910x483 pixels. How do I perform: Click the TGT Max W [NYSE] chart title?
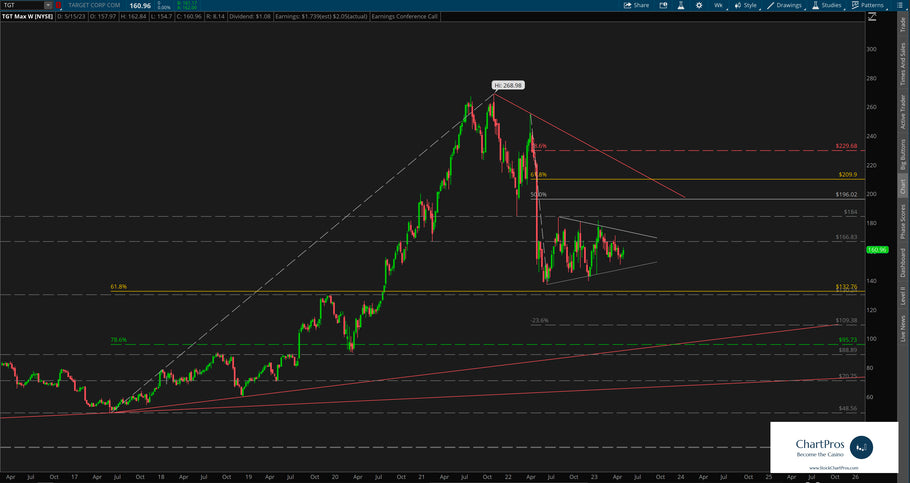[27, 16]
